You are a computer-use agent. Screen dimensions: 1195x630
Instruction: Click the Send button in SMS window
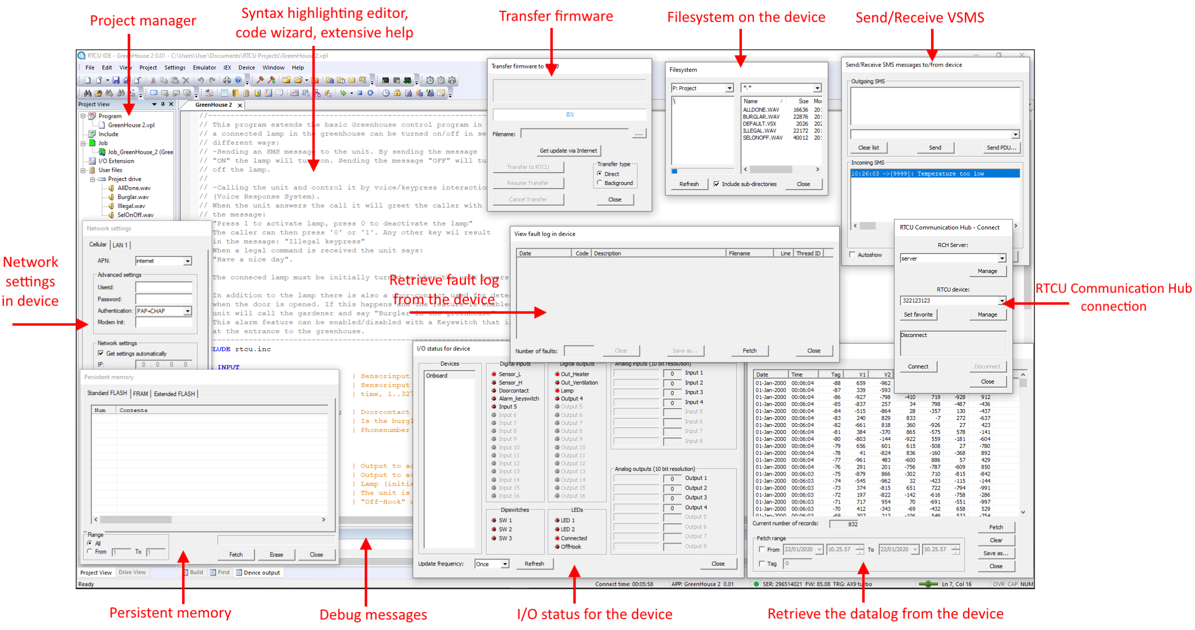coord(934,148)
